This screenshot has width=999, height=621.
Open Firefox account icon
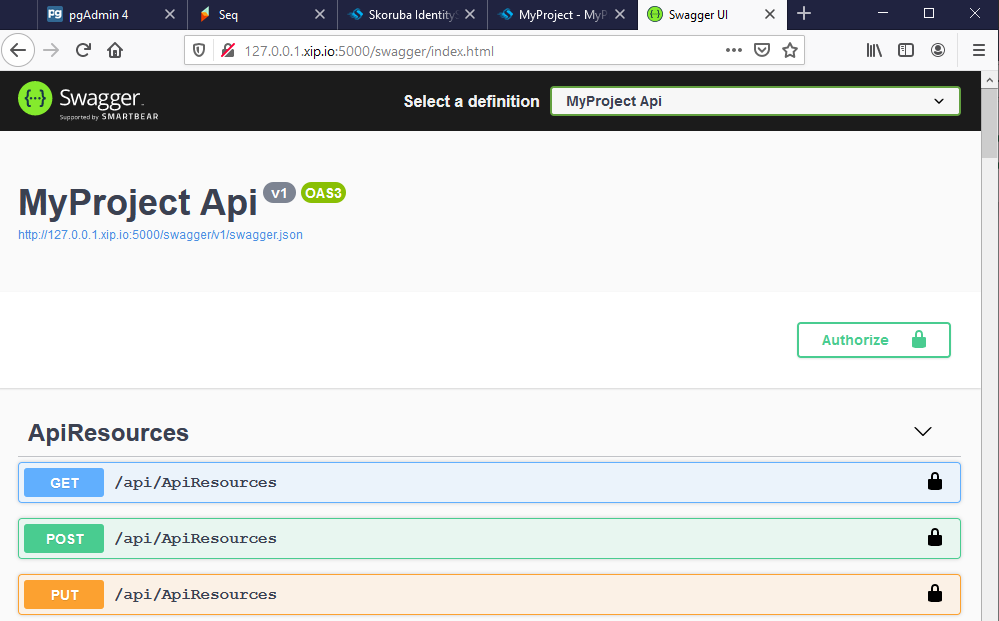[938, 50]
